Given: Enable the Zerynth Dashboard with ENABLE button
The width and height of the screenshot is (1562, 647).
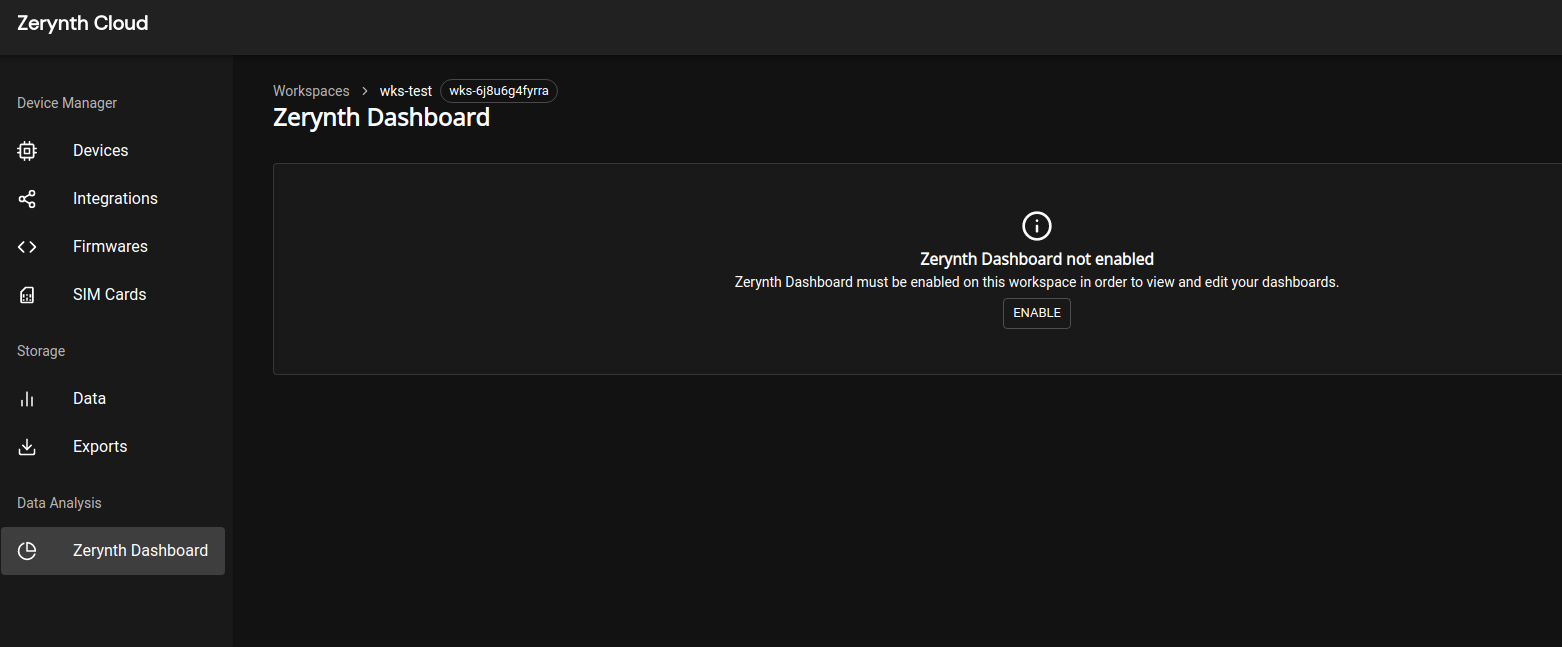Looking at the screenshot, I should point(1037,313).
